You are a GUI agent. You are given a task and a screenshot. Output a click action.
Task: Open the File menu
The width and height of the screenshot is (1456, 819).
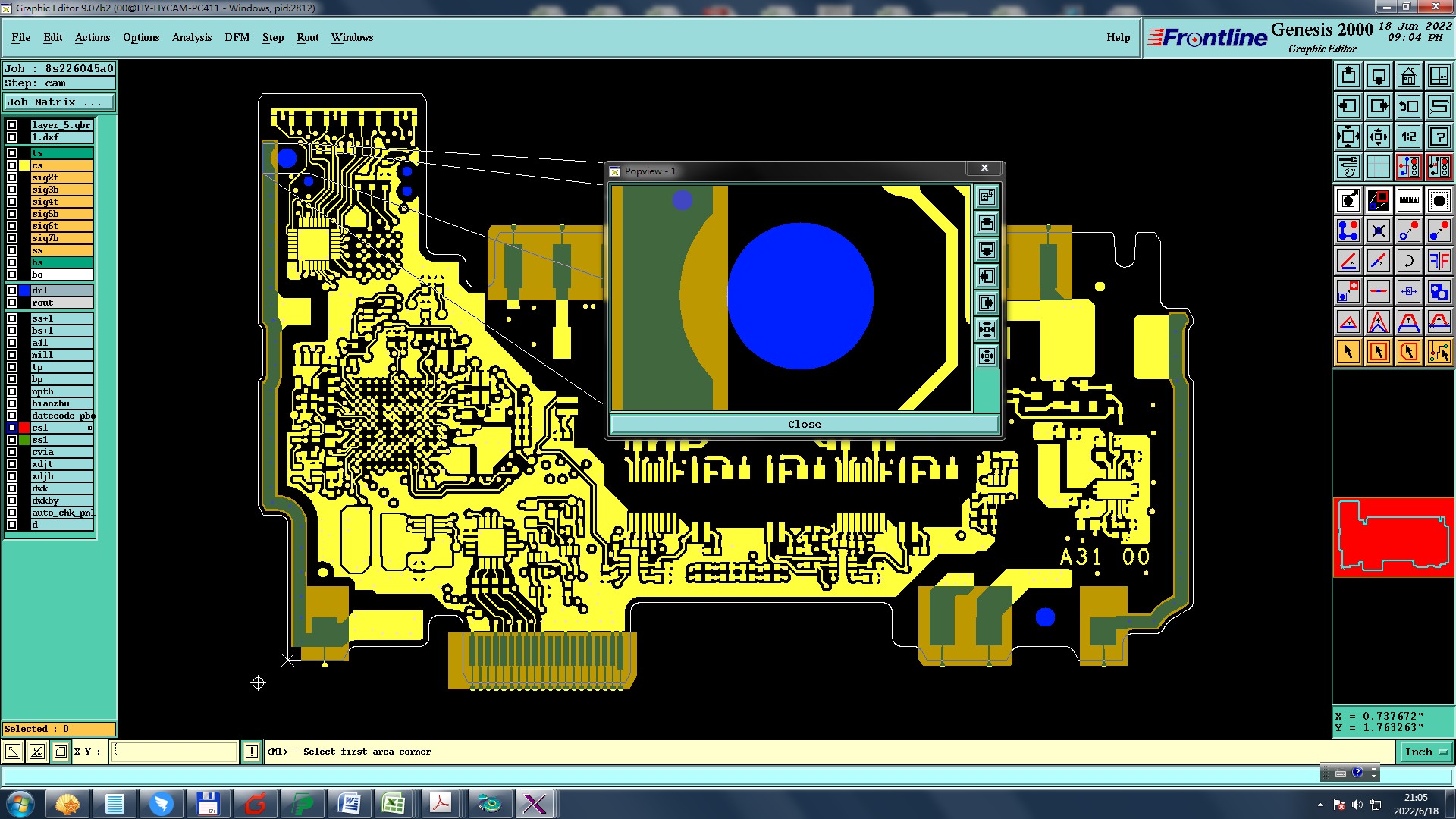point(21,37)
